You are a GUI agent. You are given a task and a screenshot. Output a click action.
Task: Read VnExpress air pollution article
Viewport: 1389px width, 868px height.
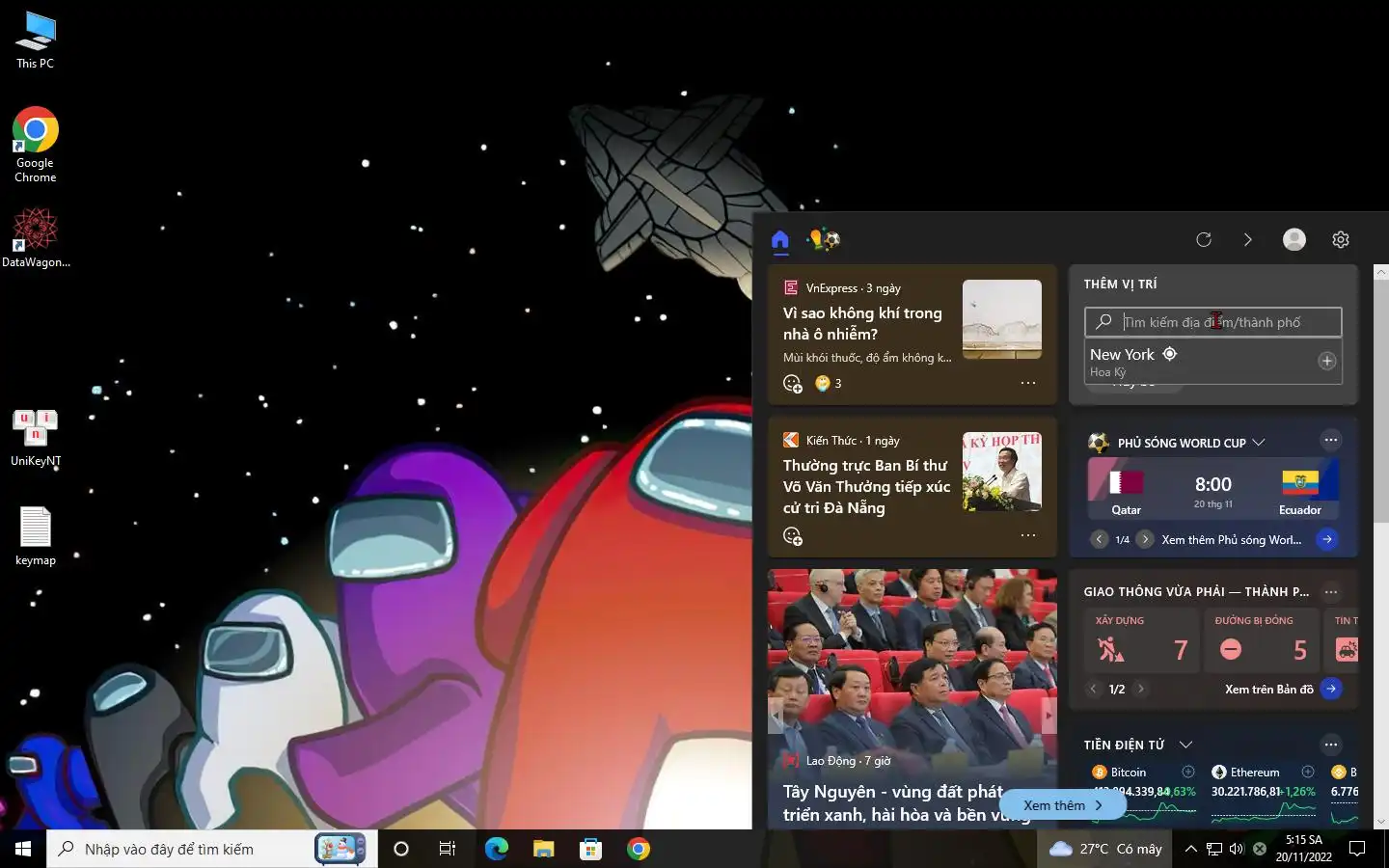[x=862, y=323]
